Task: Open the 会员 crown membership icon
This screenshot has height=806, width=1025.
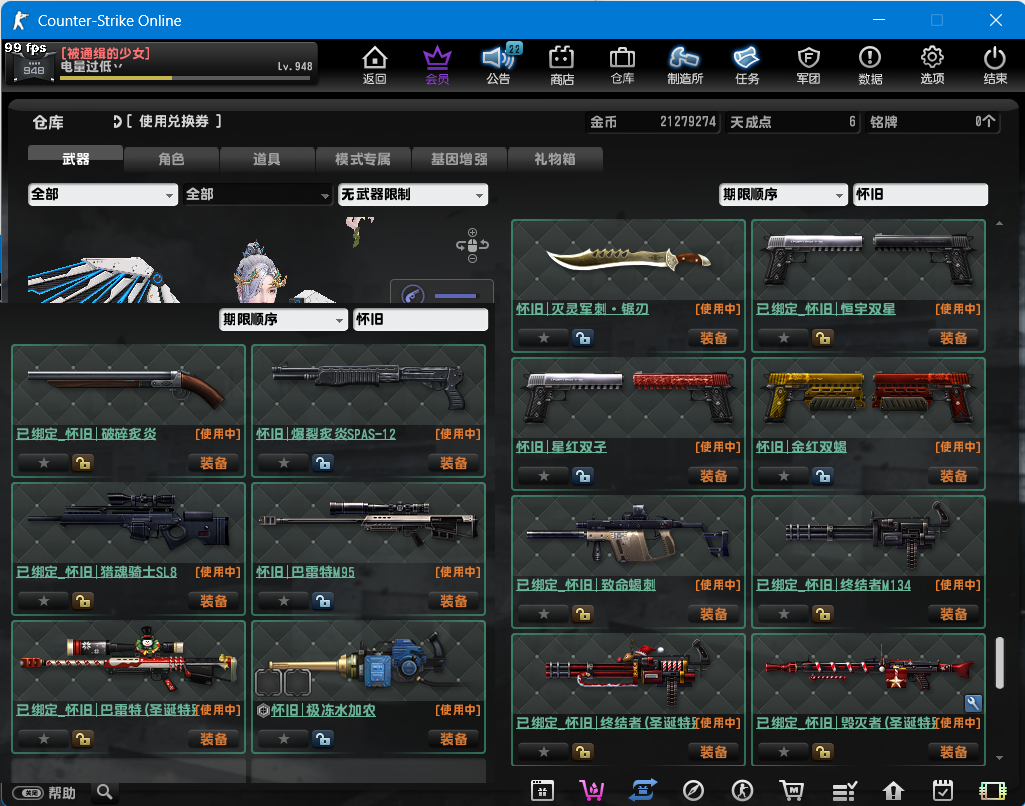Action: (437, 65)
